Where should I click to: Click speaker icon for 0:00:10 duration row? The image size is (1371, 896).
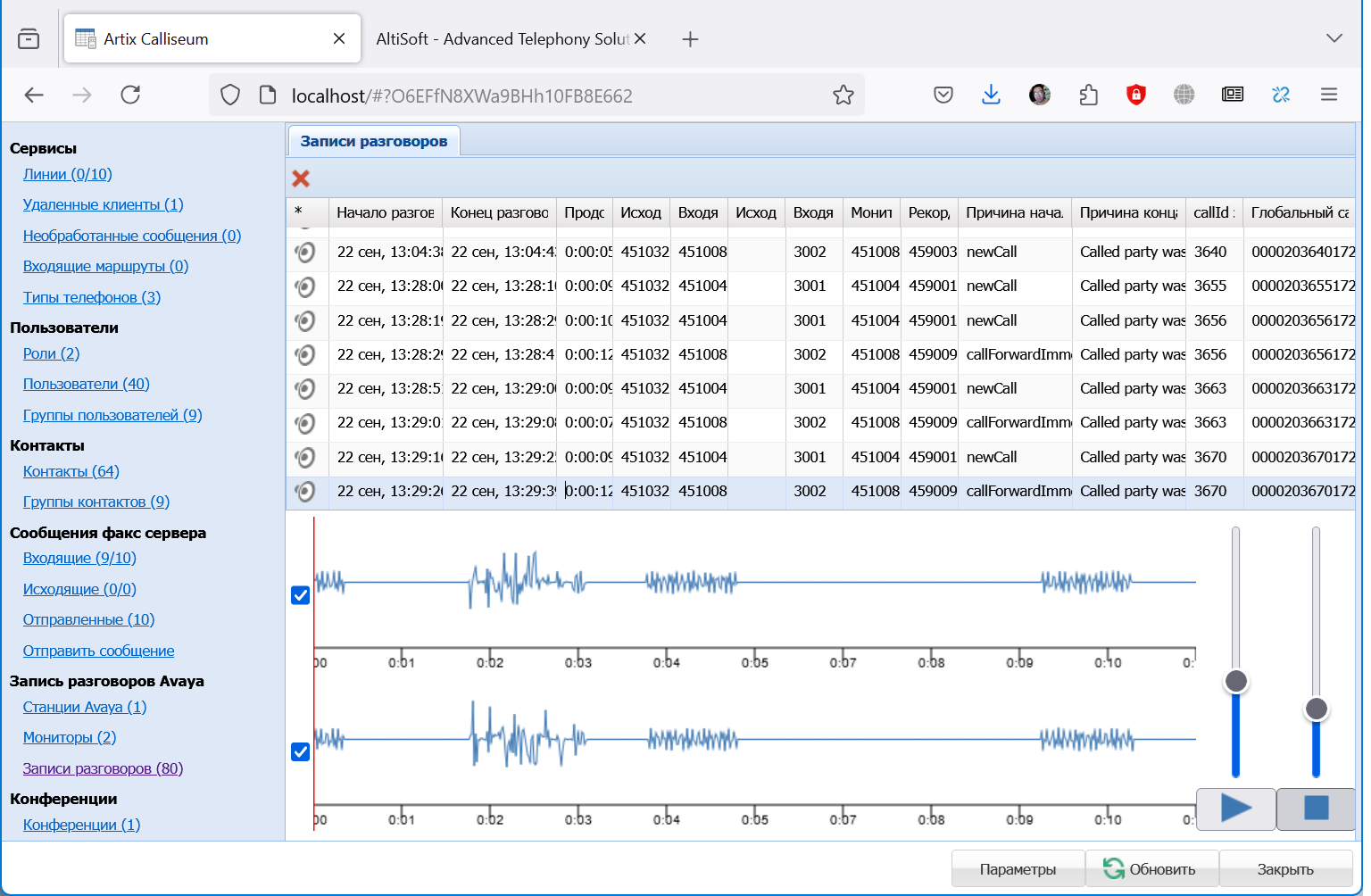pyautogui.click(x=305, y=321)
